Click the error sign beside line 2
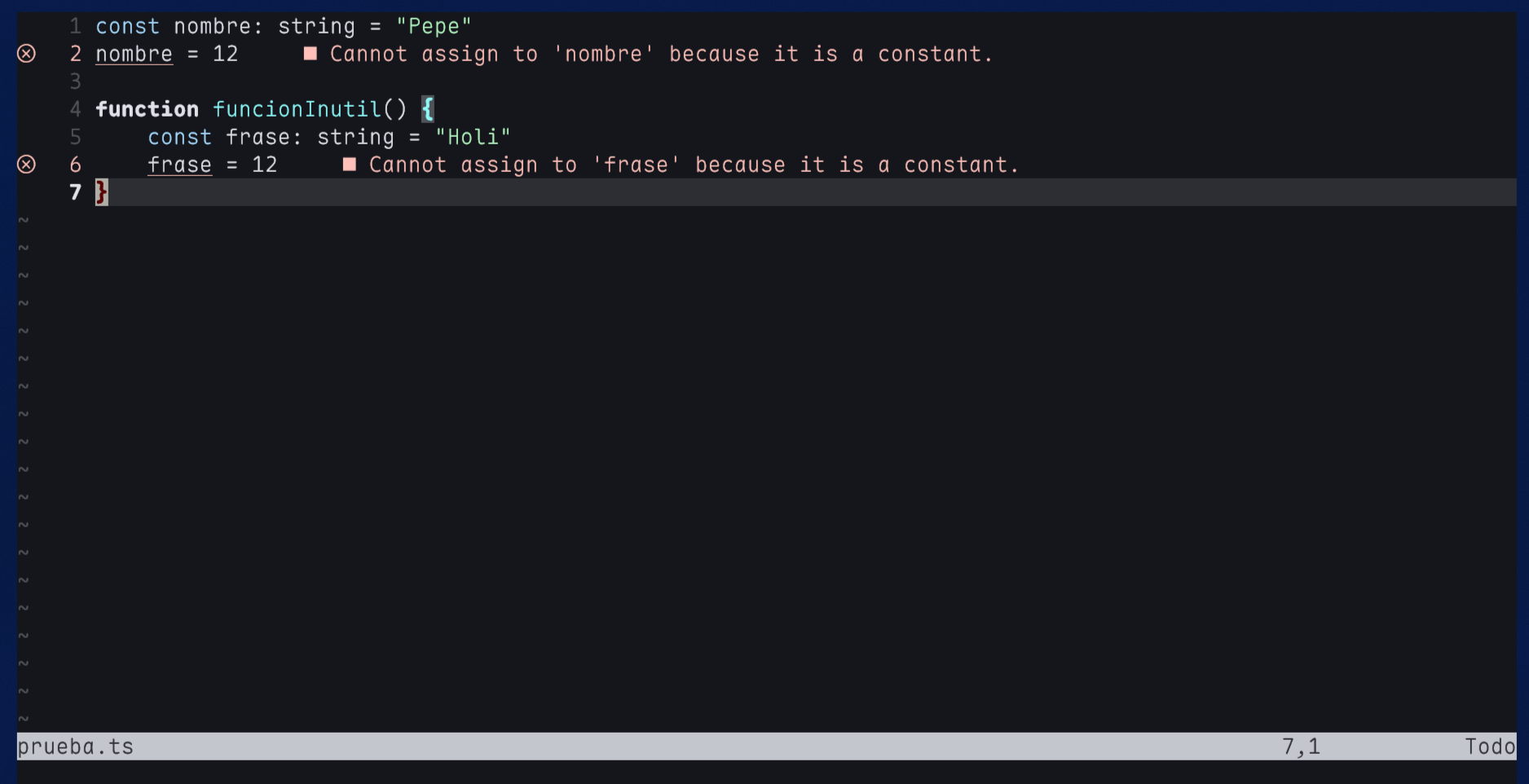1529x784 pixels. (x=26, y=54)
